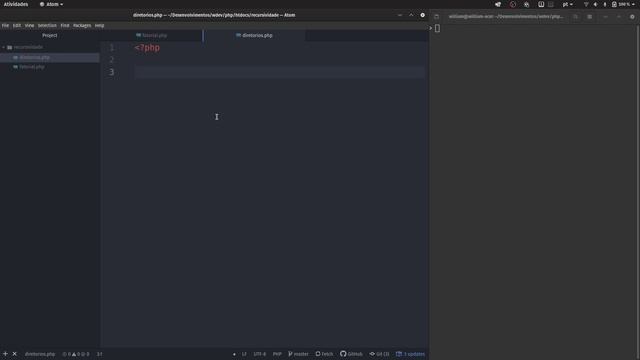Click the red circular tray icon
640x360 pixels.
pos(513,4)
